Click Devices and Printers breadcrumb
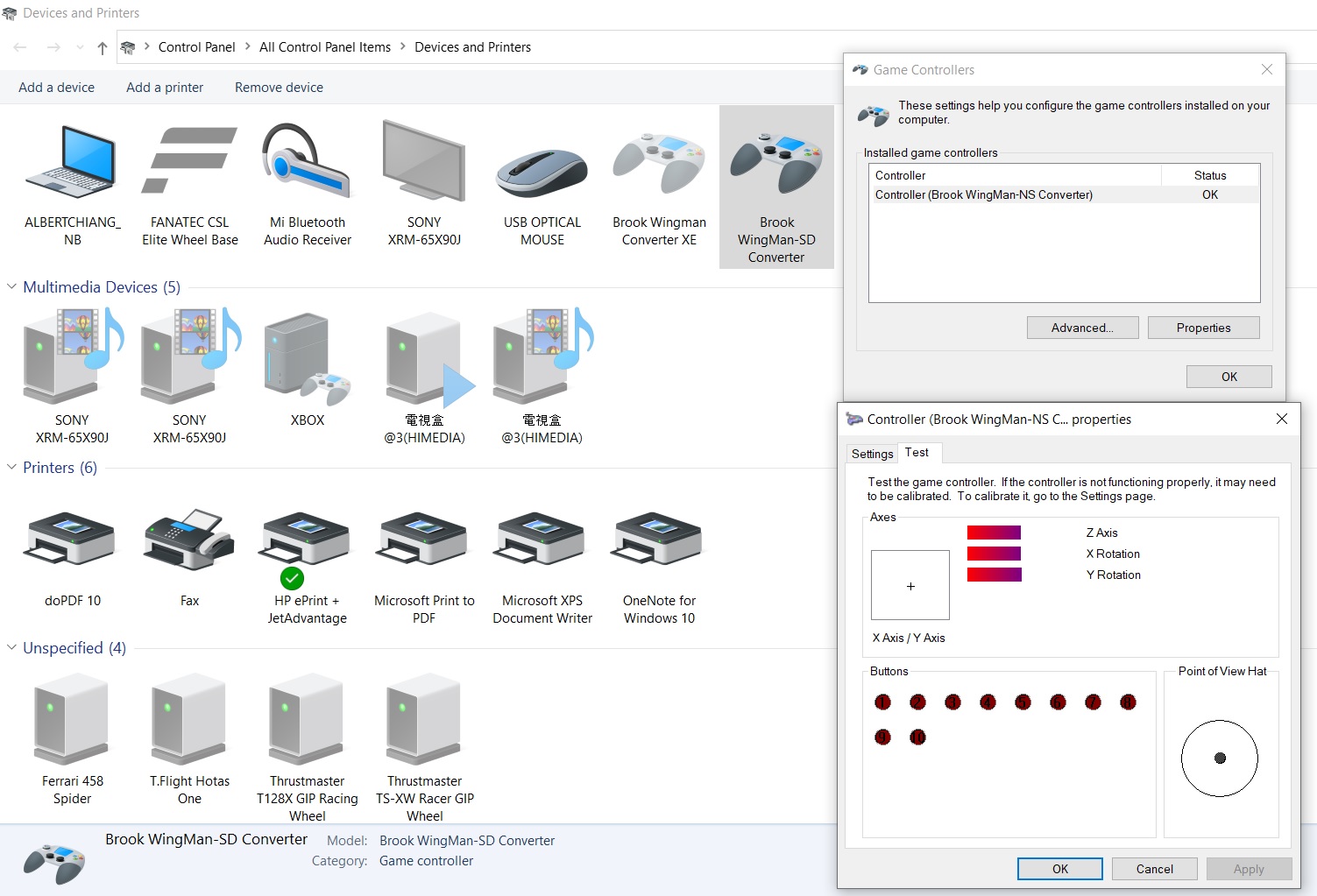This screenshot has height=896, width=1317. coord(472,47)
